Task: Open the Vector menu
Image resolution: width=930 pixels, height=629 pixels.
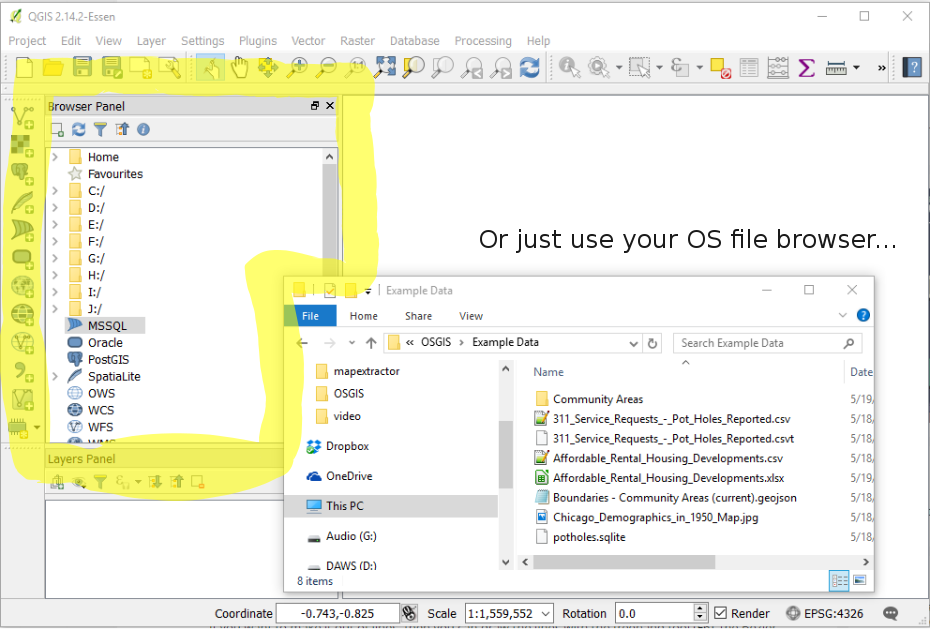Action: tap(308, 41)
